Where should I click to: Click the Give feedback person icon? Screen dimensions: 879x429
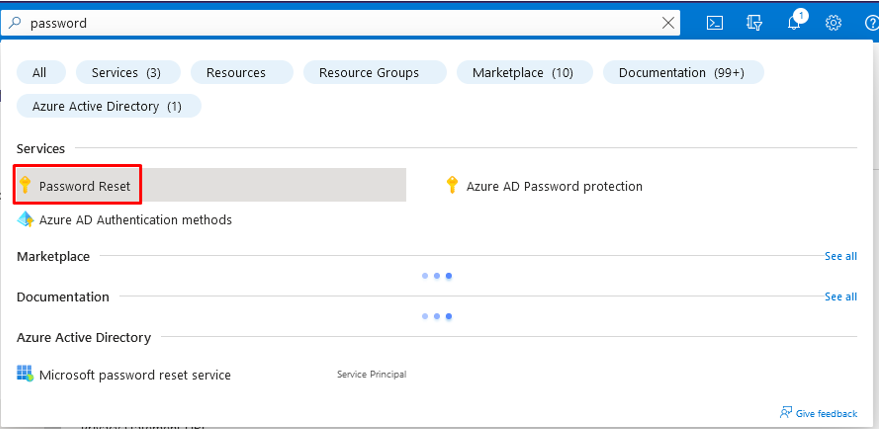785,413
